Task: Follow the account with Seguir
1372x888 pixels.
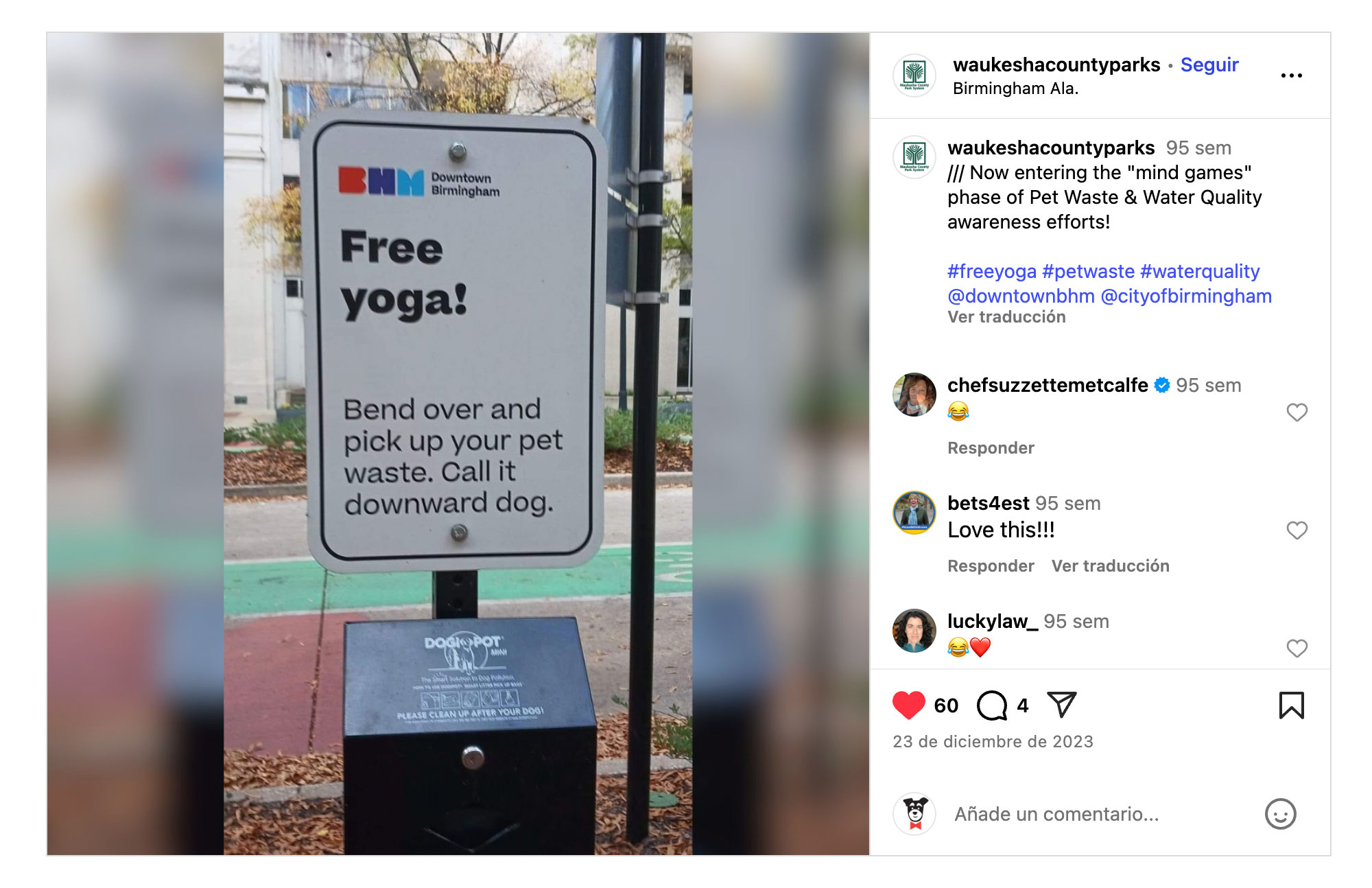Action: tap(1209, 65)
